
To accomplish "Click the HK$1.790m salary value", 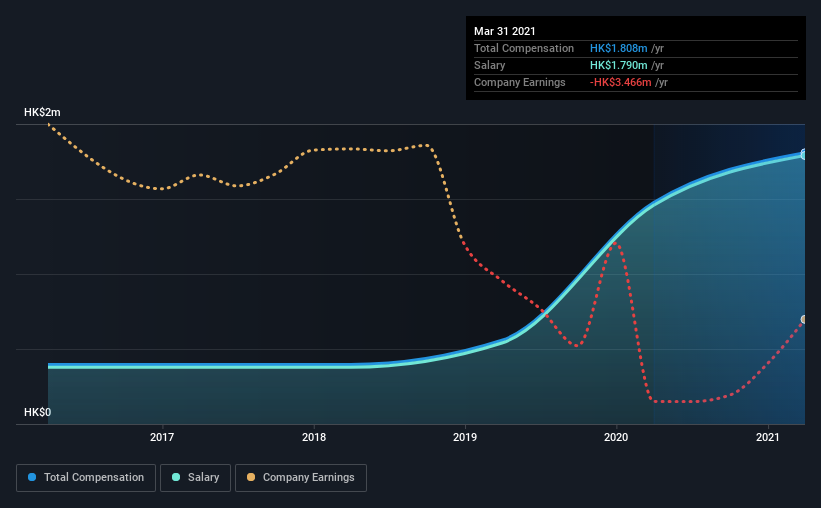I will click(x=618, y=65).
